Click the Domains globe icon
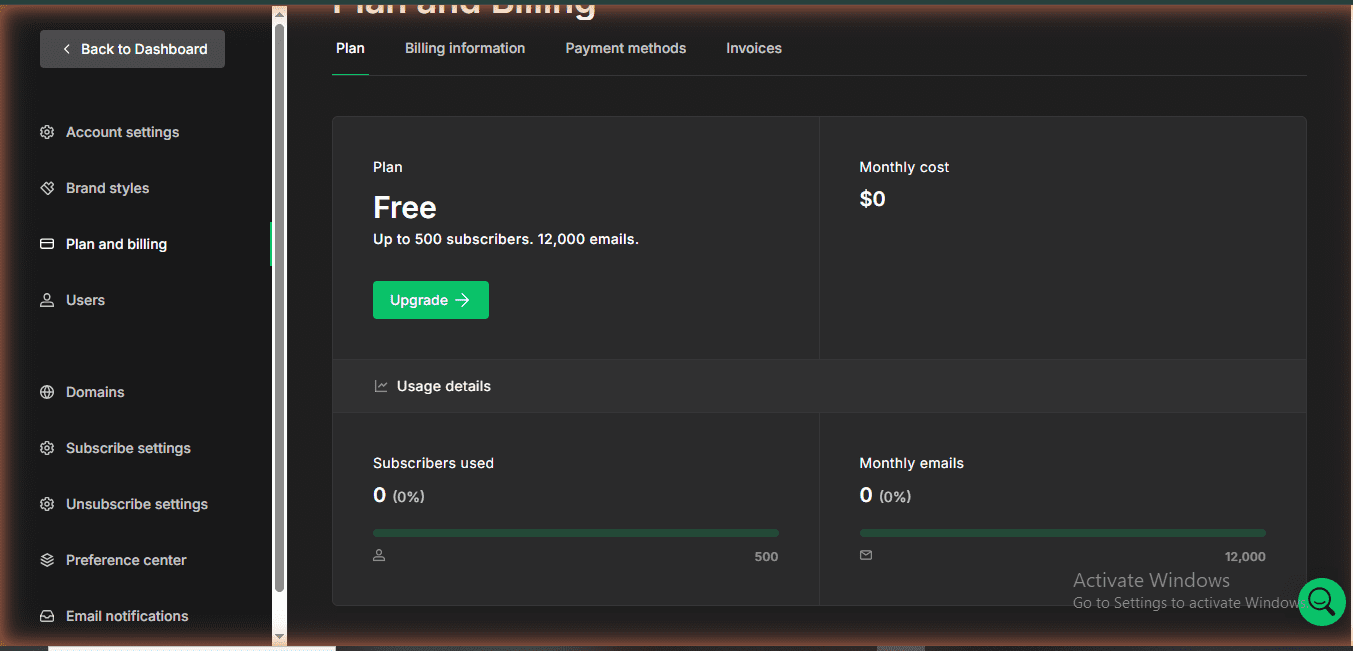1353x651 pixels. pos(47,392)
